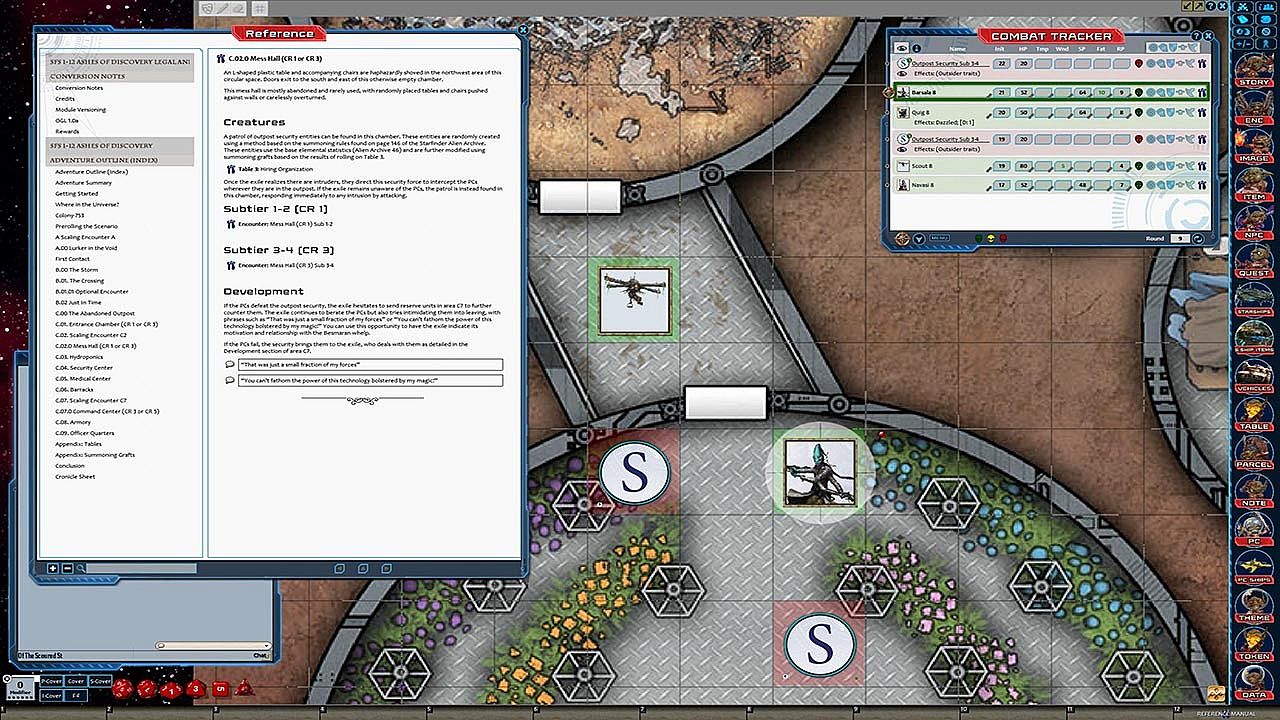
Task: Expand all entries in Reference index
Action: (53, 569)
